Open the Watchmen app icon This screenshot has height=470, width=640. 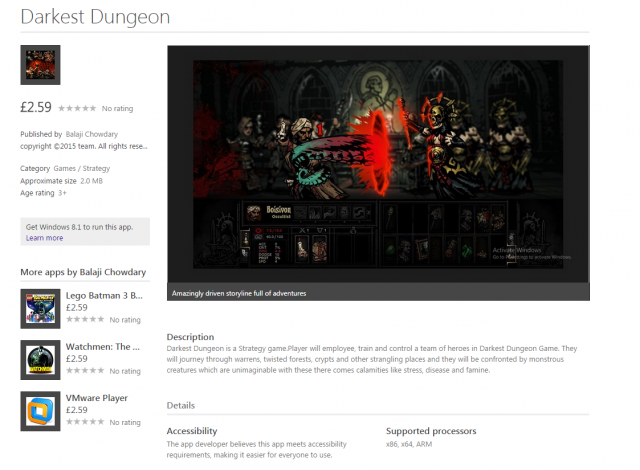(40, 360)
